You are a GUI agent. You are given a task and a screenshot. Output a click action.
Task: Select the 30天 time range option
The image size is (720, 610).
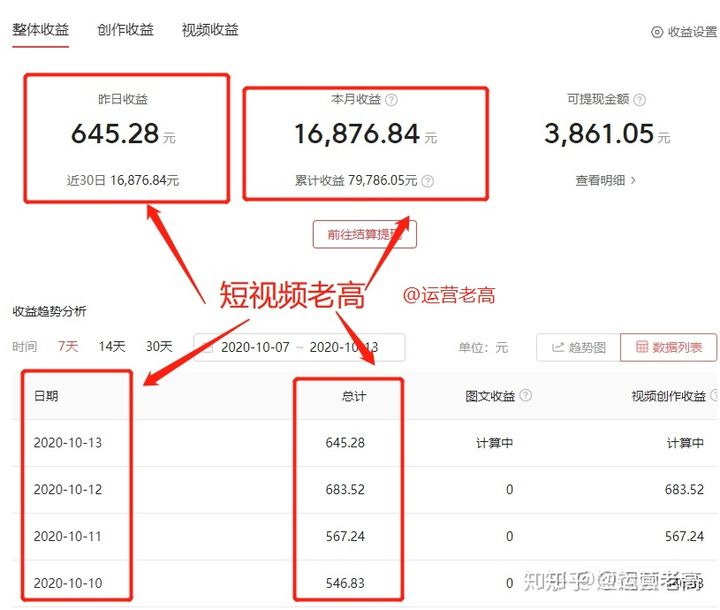(159, 347)
